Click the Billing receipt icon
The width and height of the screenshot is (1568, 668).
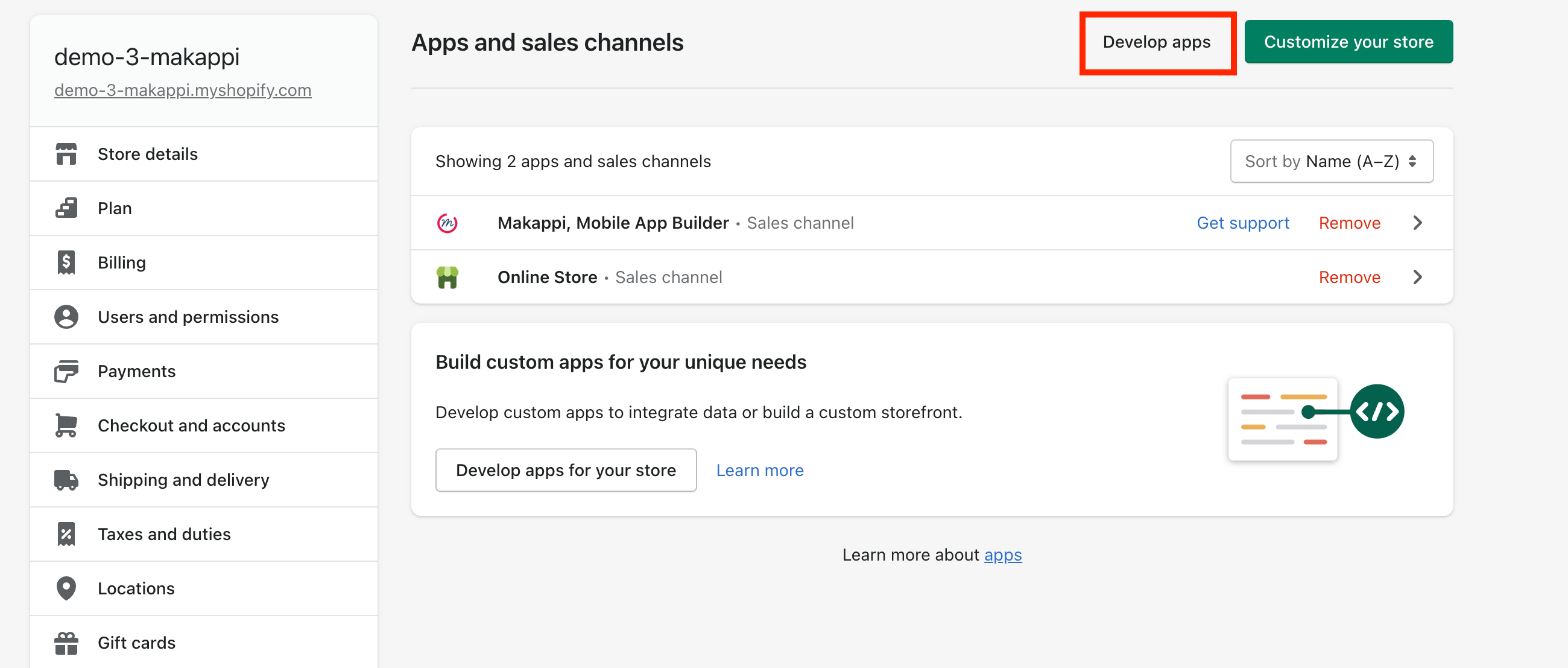pyautogui.click(x=66, y=262)
